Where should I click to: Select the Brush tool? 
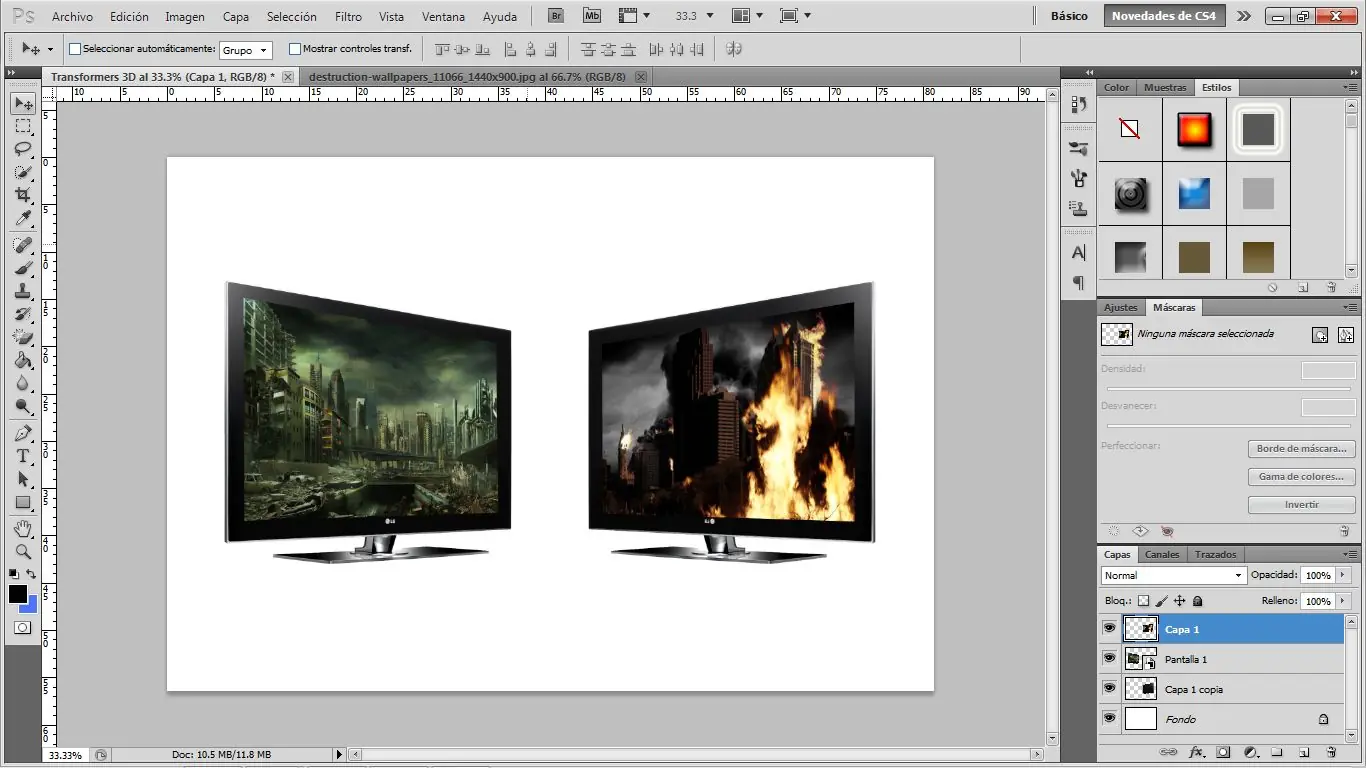[x=23, y=268]
